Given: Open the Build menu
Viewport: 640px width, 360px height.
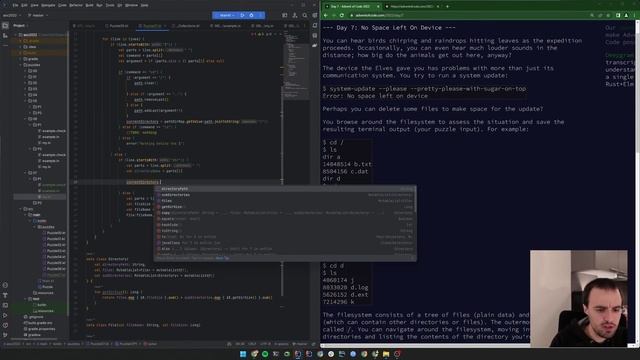Looking at the screenshot, I should [89, 5].
